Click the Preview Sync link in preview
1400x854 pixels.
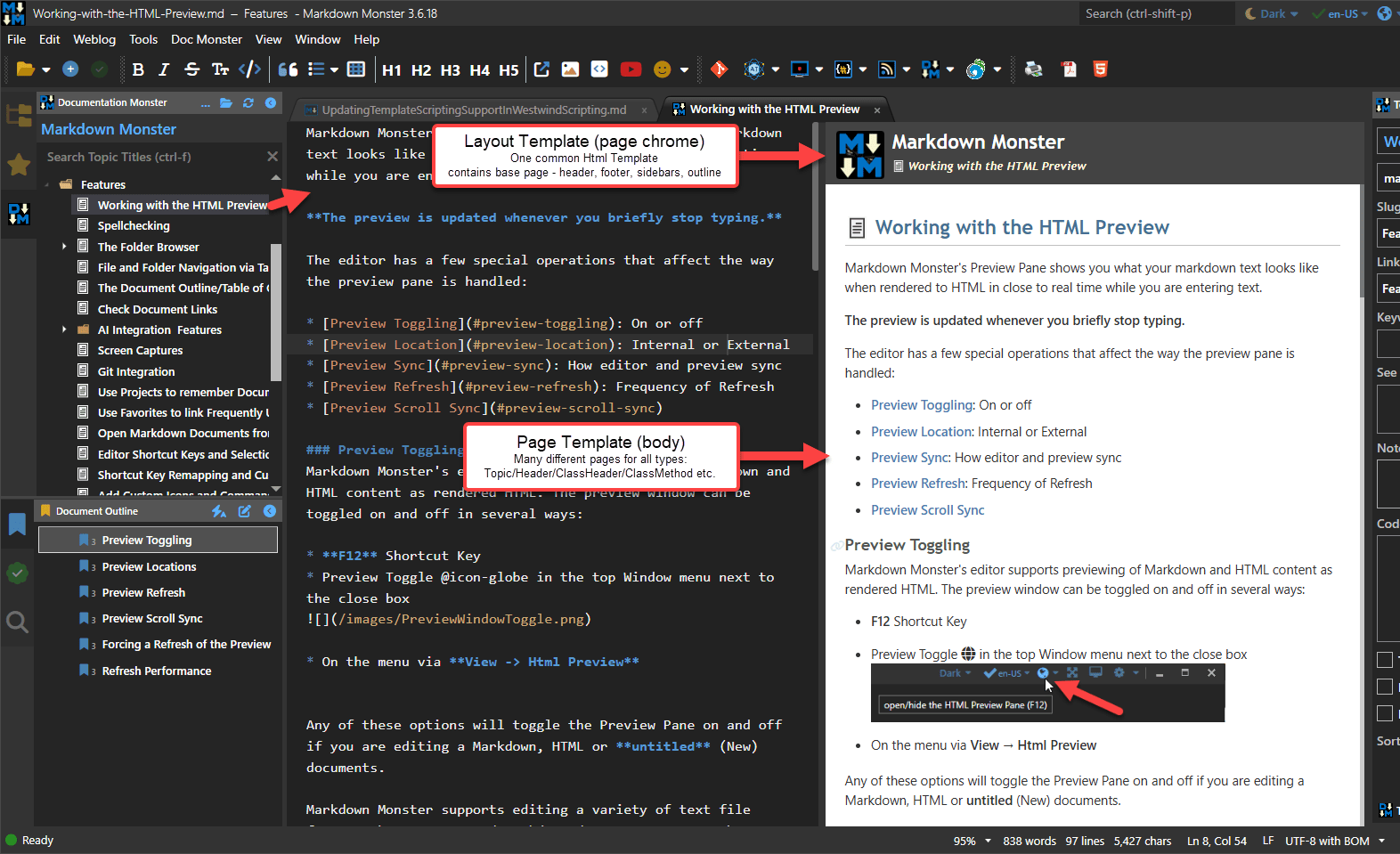pos(910,458)
